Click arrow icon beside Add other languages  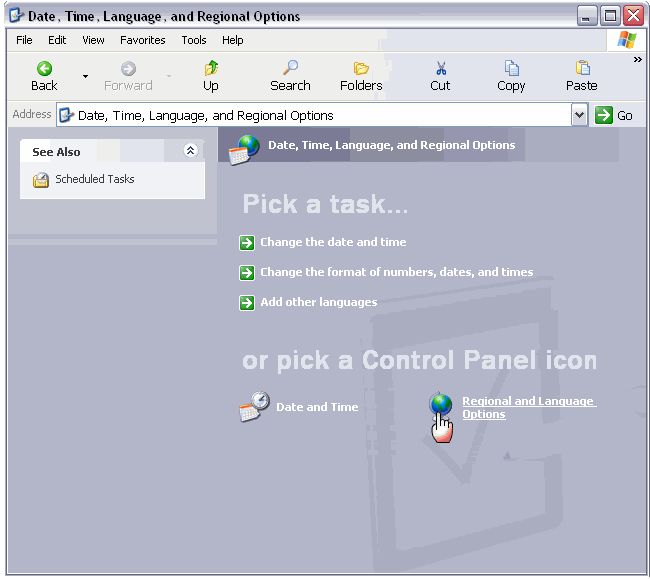[x=247, y=303]
